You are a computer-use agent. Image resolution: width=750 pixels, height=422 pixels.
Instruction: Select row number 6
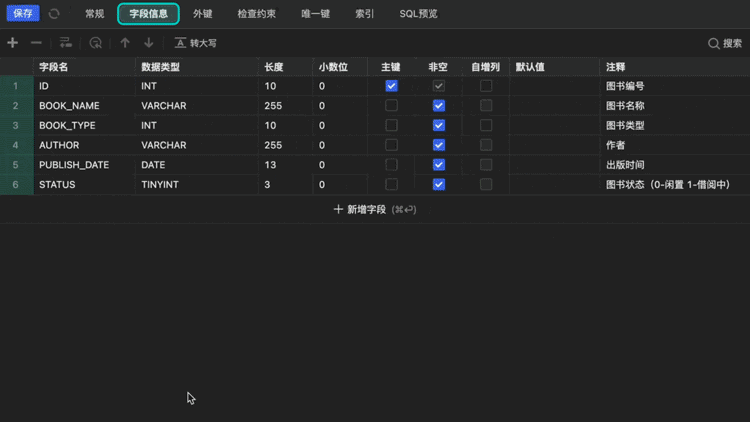click(16, 184)
